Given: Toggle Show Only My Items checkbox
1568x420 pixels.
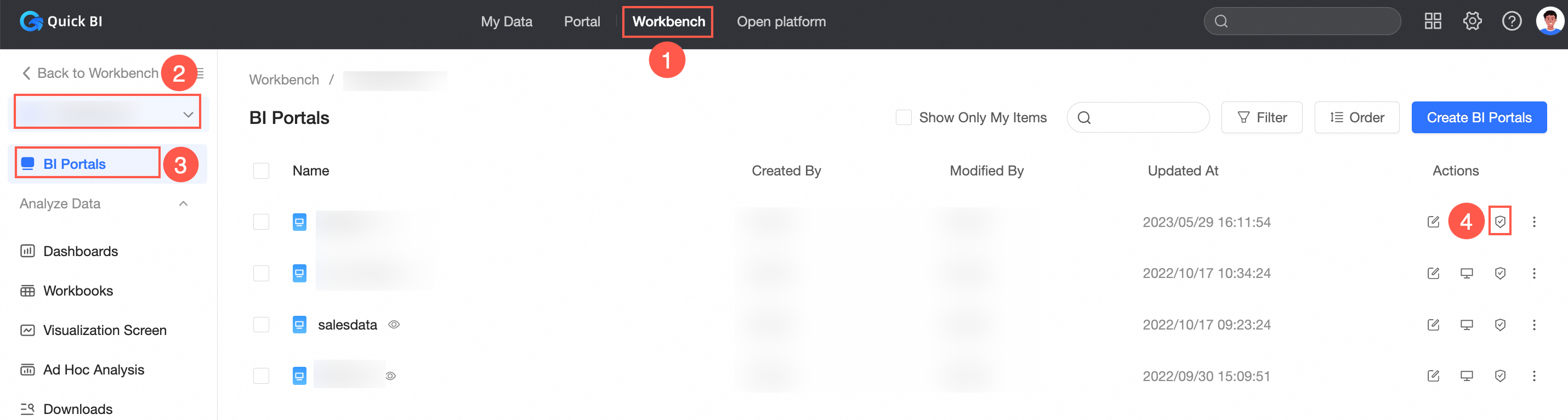Looking at the screenshot, I should 904,117.
